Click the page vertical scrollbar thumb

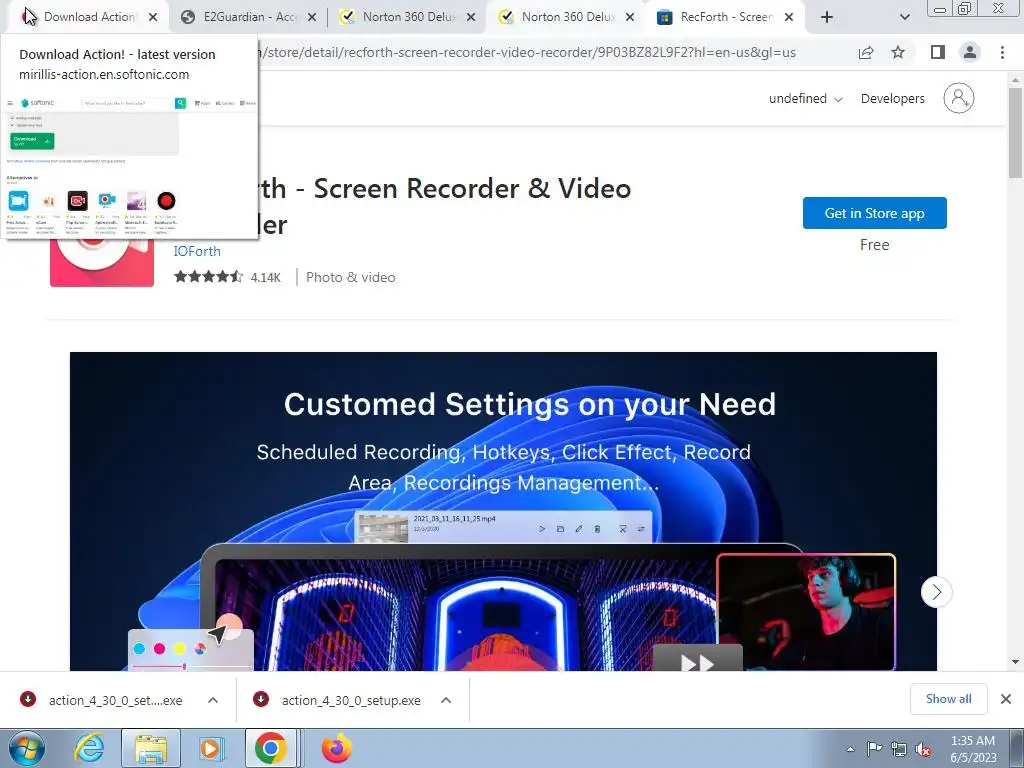1016,133
